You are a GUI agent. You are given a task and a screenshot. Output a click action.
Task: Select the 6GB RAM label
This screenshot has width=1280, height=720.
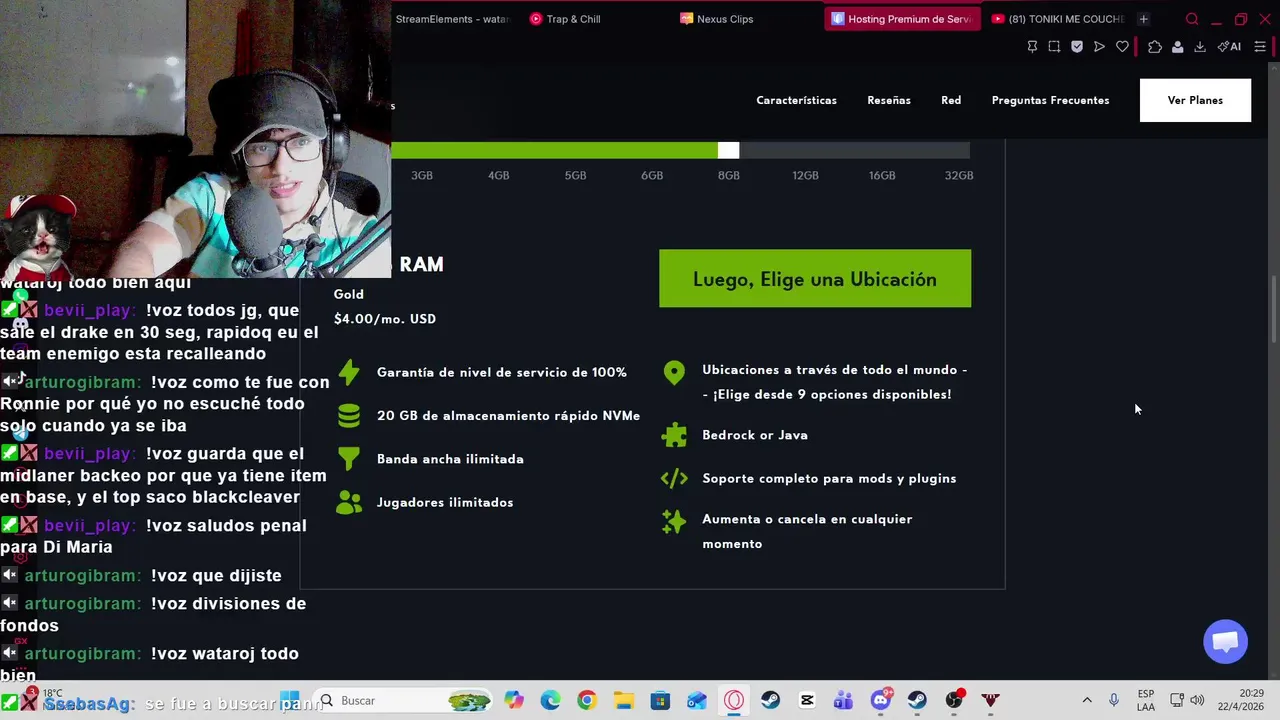(x=652, y=175)
